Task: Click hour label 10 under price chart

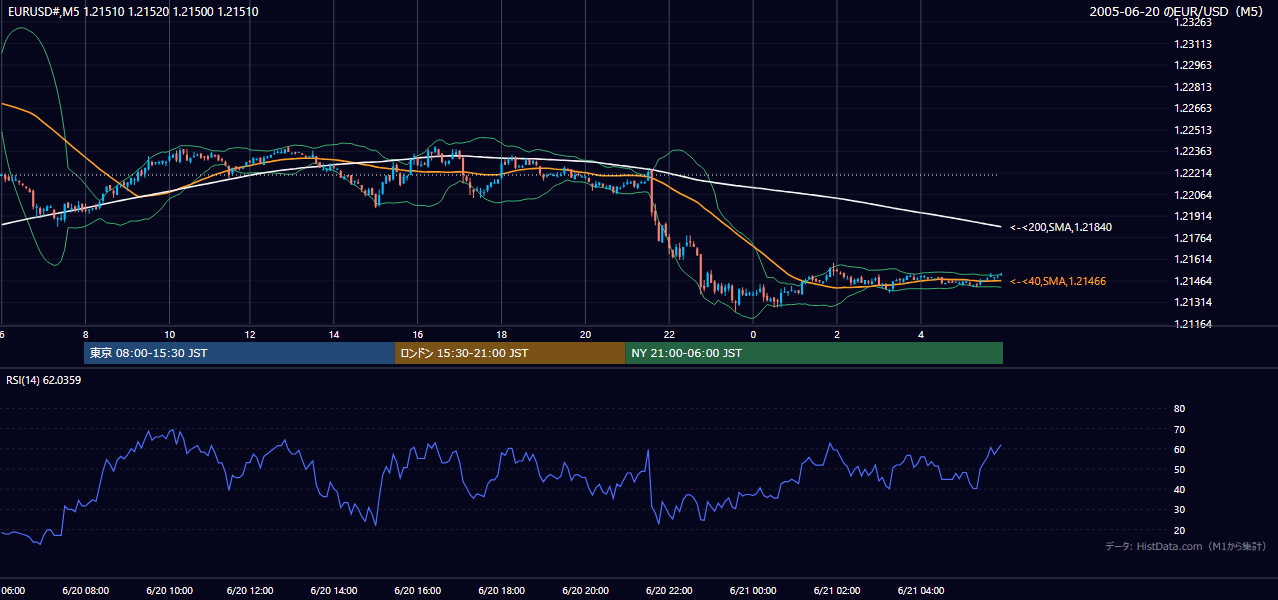Action: (x=169, y=334)
